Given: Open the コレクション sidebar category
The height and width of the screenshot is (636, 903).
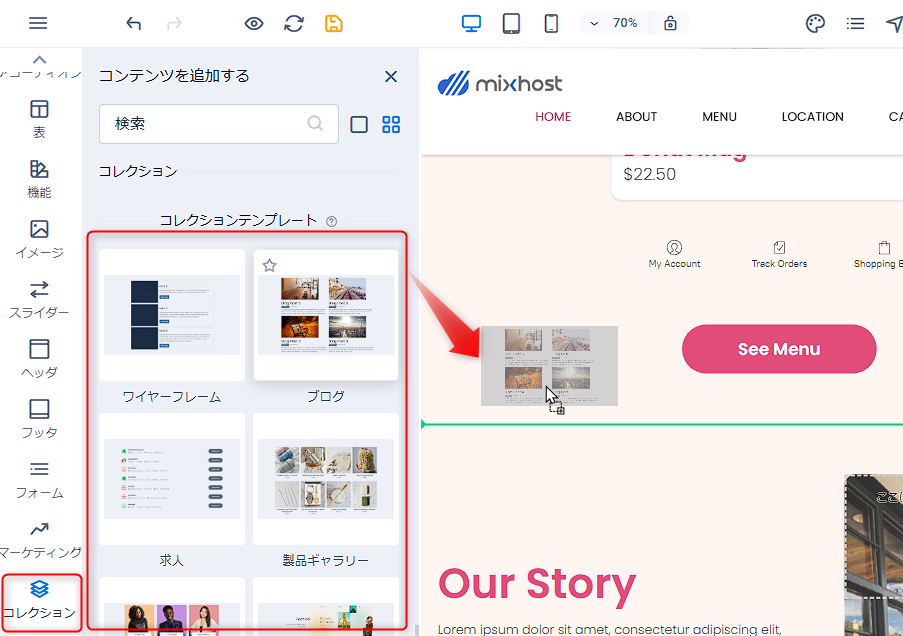Looking at the screenshot, I should click(x=39, y=598).
